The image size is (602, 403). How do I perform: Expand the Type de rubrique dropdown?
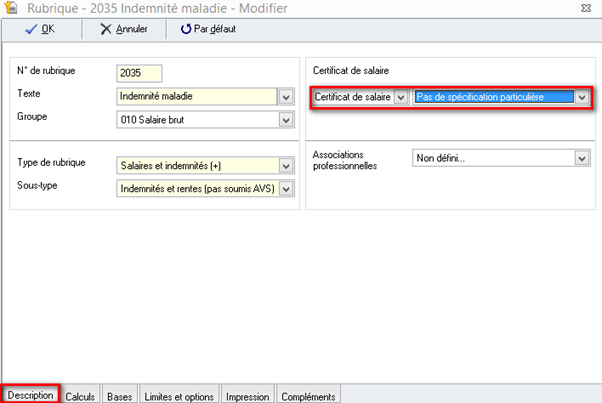(x=285, y=165)
